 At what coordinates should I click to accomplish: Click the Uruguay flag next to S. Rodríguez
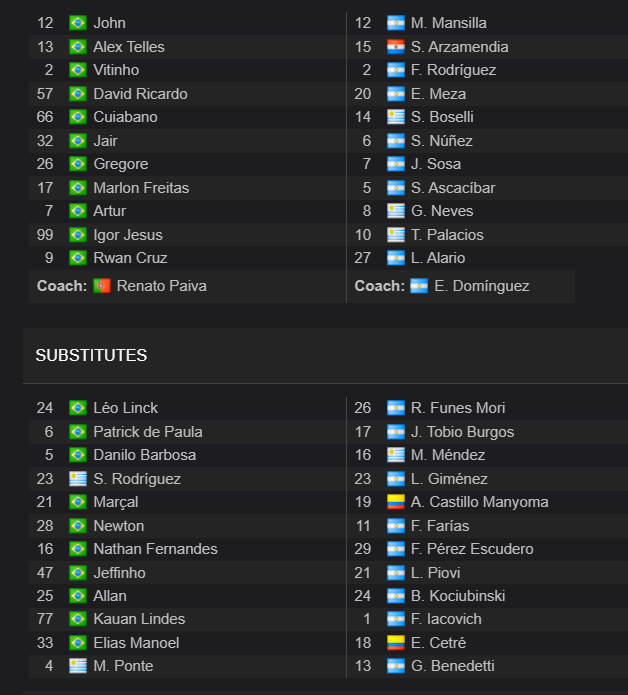(78, 479)
